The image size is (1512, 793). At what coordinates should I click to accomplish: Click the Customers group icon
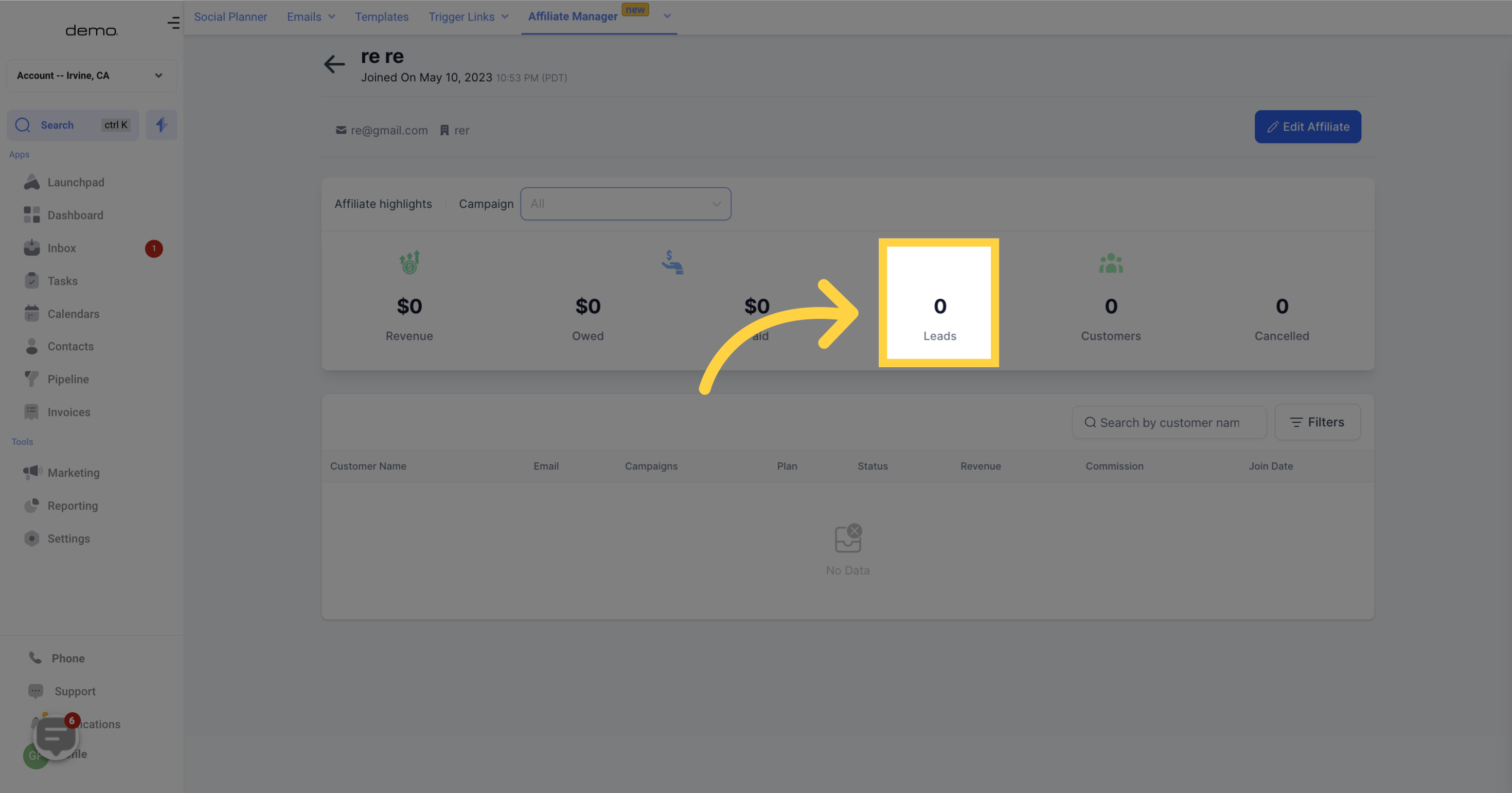(x=1111, y=263)
